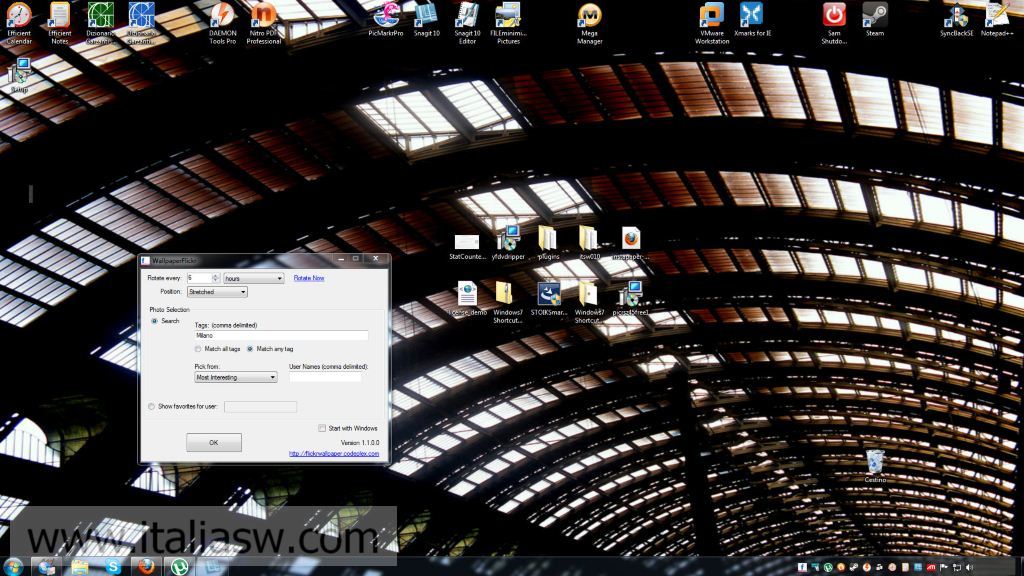Open the PicMarkrPro desktop shortcut

click(x=386, y=20)
